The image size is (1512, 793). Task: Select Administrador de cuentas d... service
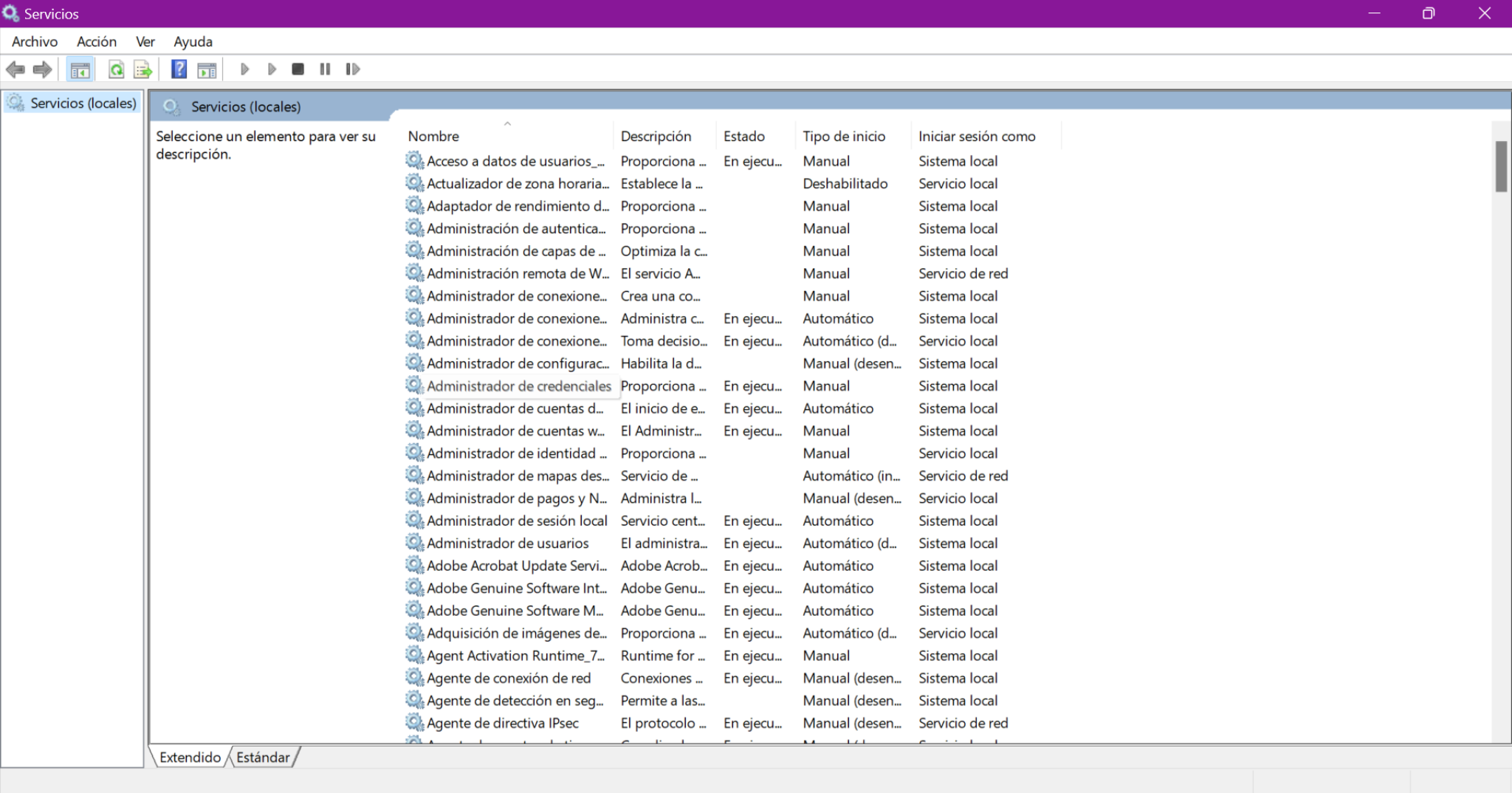pos(515,408)
